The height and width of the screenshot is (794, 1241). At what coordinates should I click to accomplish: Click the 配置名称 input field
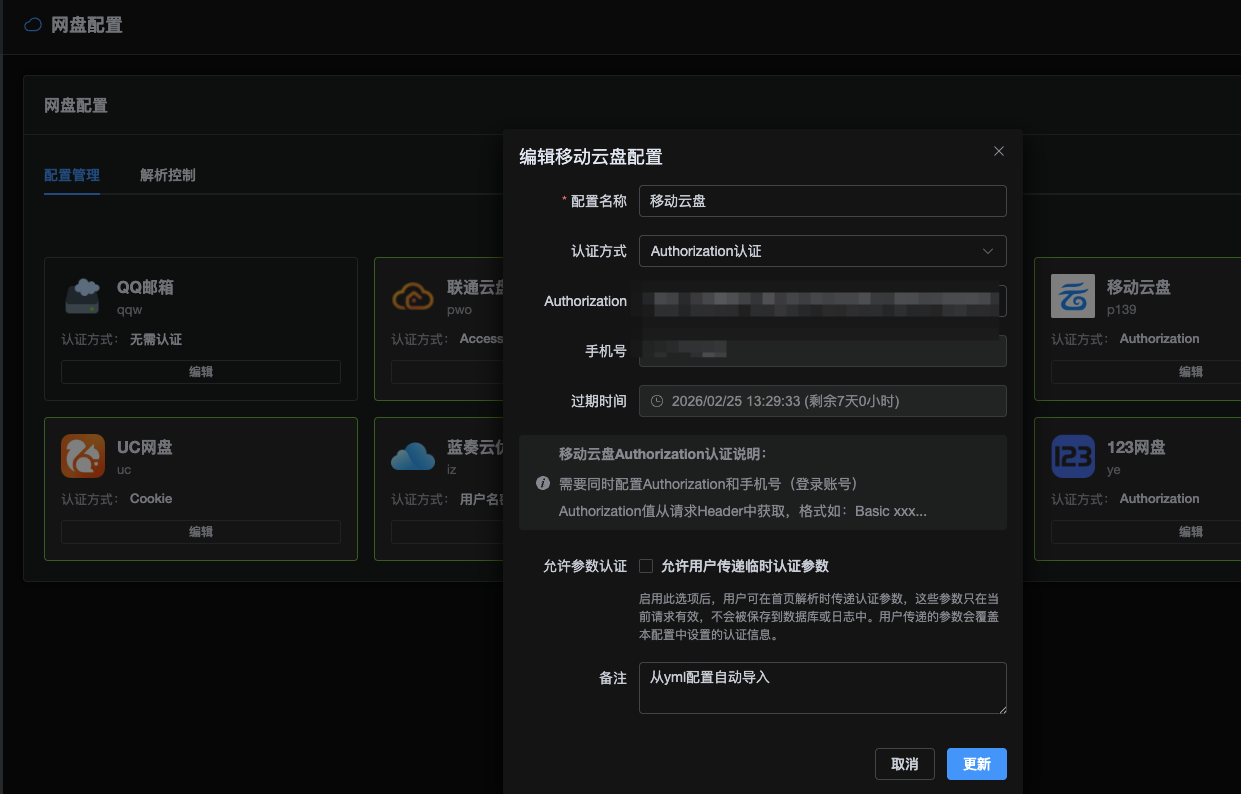click(822, 201)
